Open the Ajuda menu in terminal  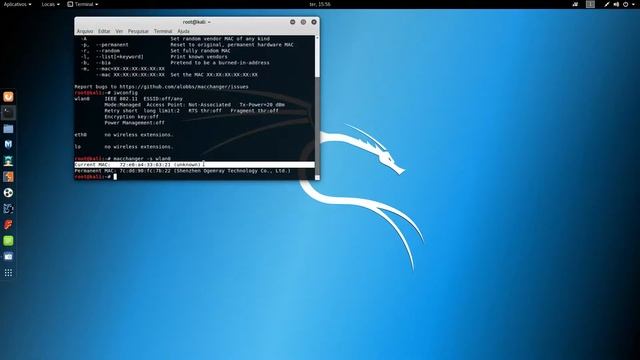coord(183,31)
